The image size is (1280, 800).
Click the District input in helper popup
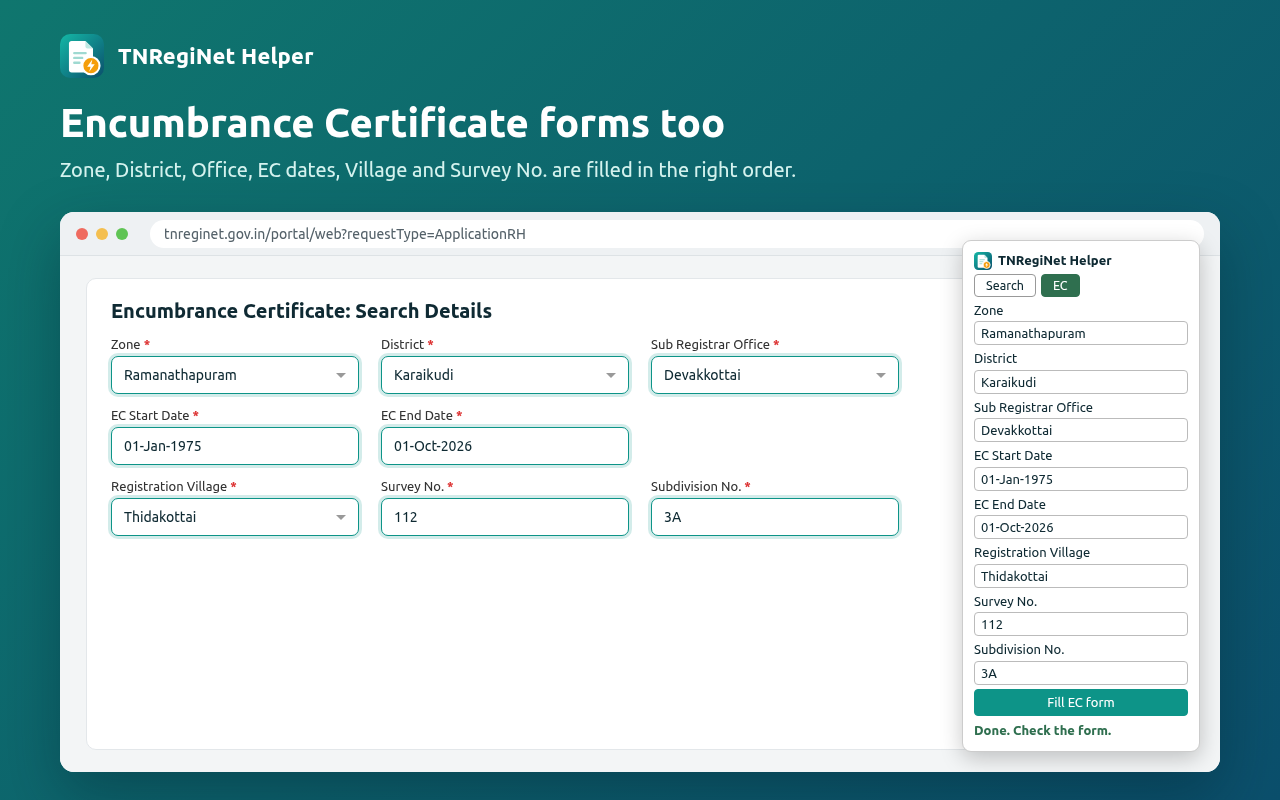[1081, 382]
